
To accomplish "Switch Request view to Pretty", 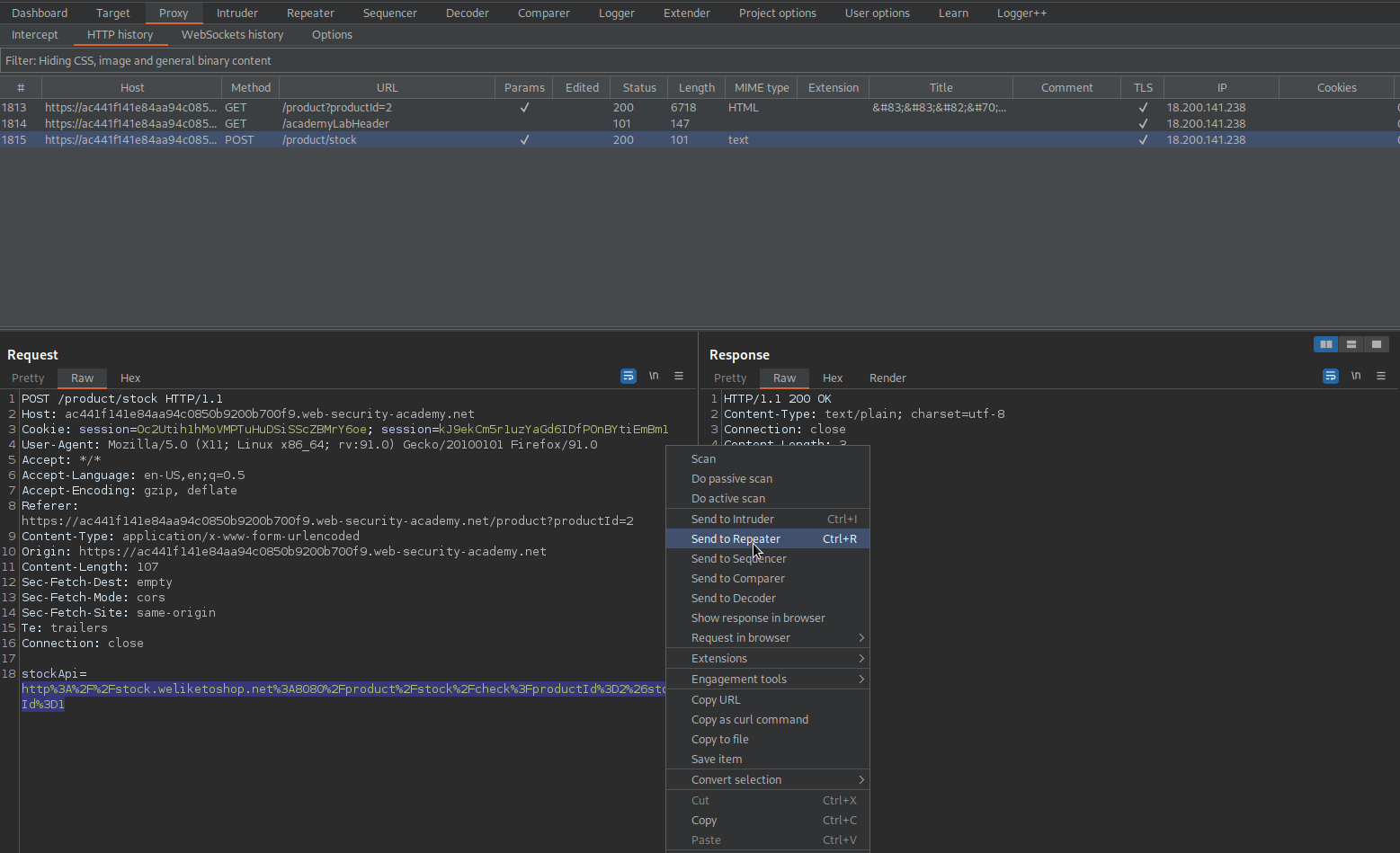I will click(28, 378).
